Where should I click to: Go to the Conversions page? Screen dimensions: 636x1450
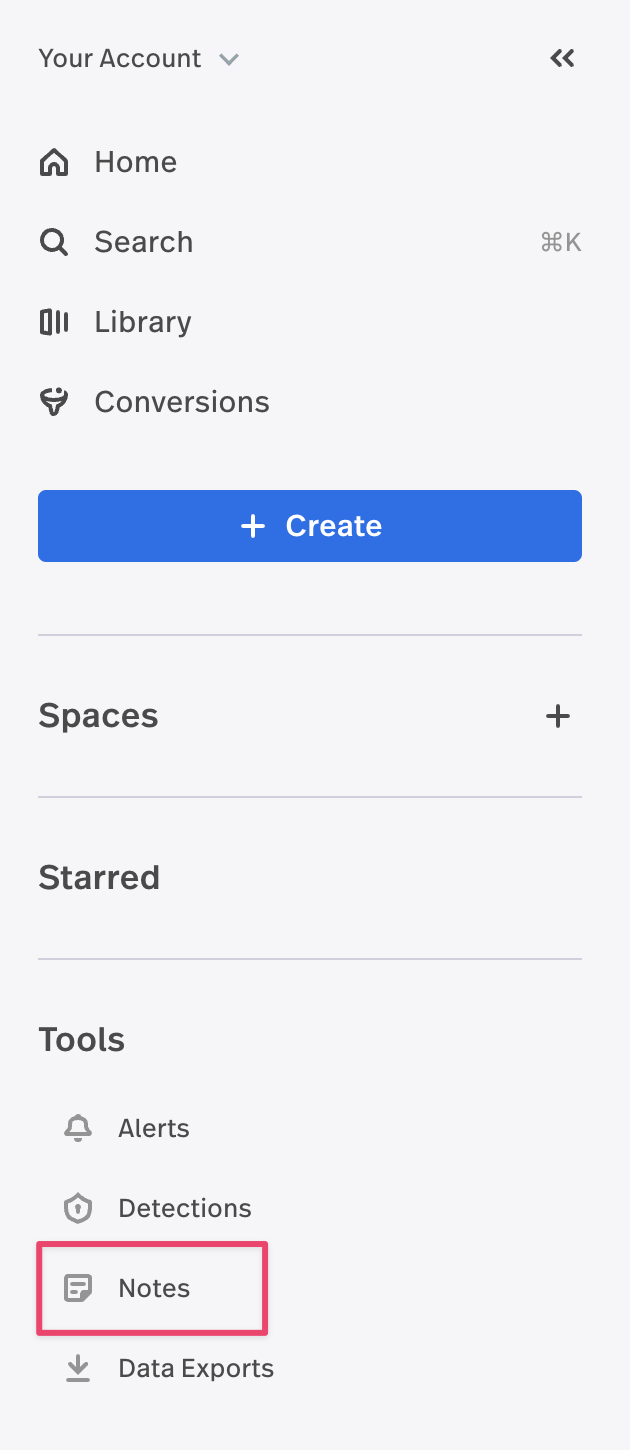[182, 402]
